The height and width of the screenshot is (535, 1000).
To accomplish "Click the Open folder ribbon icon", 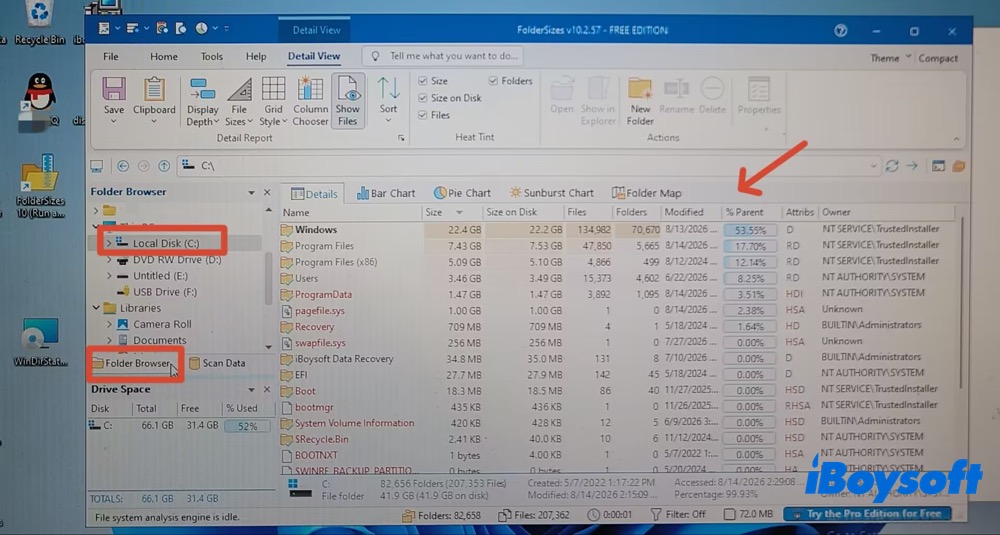I will 562,89.
